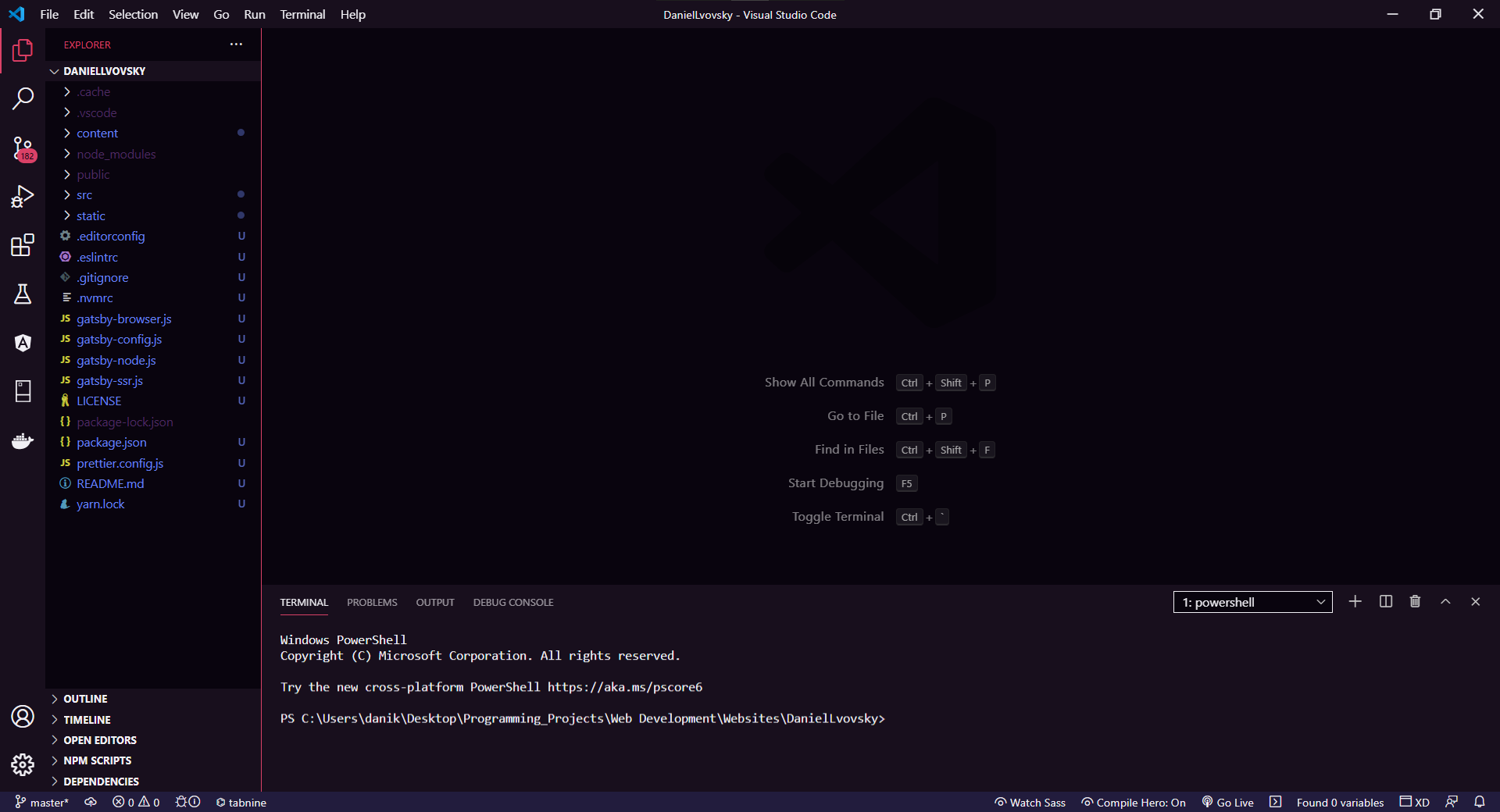Click Watch Sass in status bar
This screenshot has width=1500, height=812.
tap(1030, 802)
